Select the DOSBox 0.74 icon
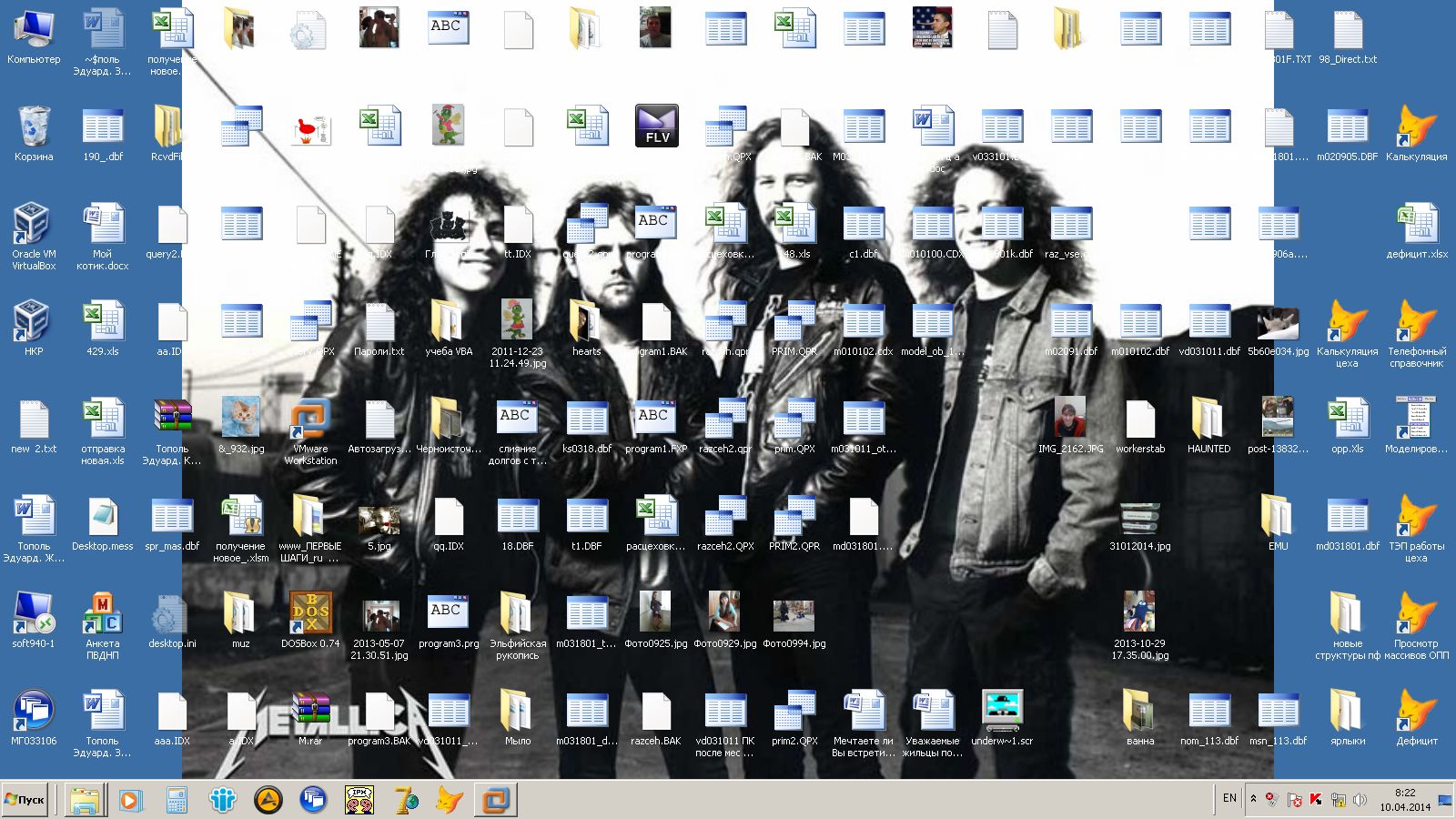The height and width of the screenshot is (819, 1456). 310,621
